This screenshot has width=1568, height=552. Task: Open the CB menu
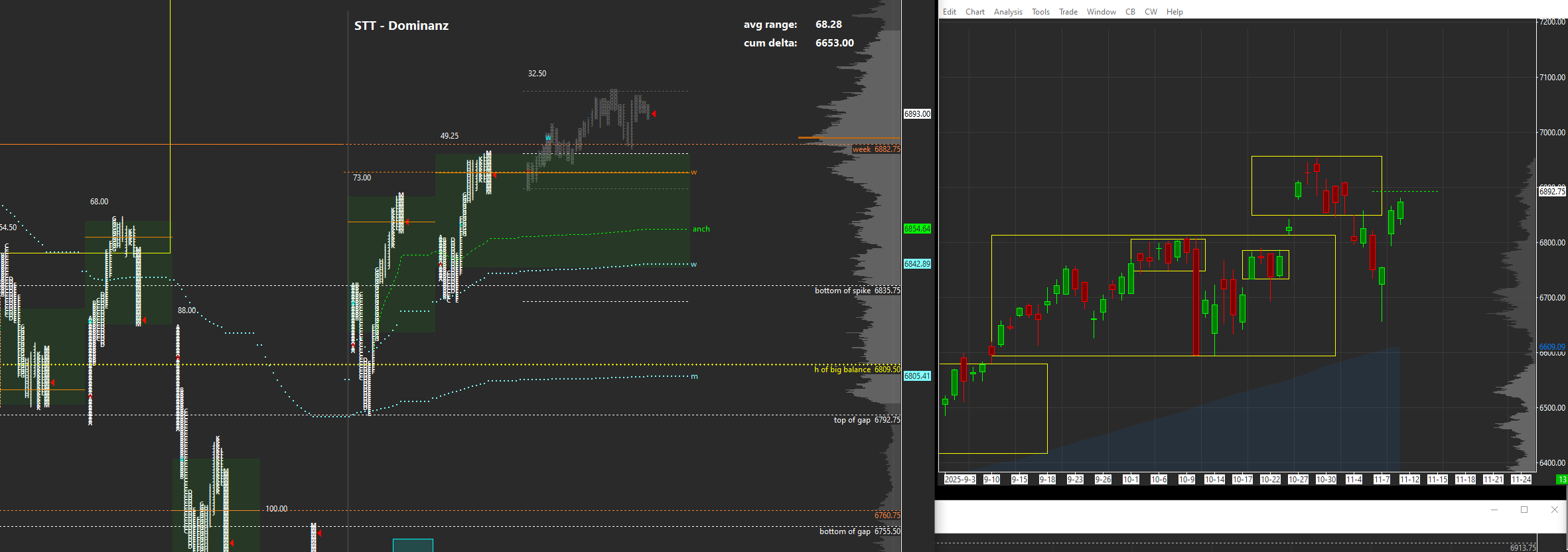coord(1130,12)
